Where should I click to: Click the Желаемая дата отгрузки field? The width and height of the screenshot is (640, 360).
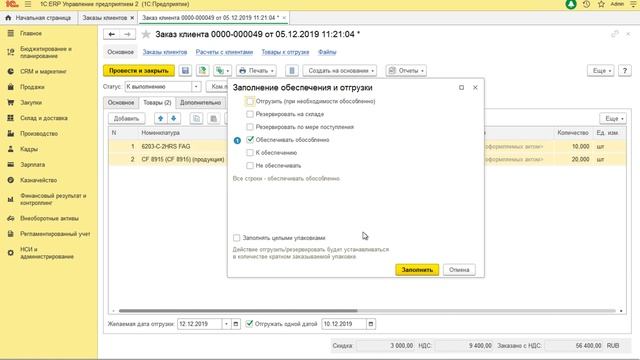[x=200, y=324]
